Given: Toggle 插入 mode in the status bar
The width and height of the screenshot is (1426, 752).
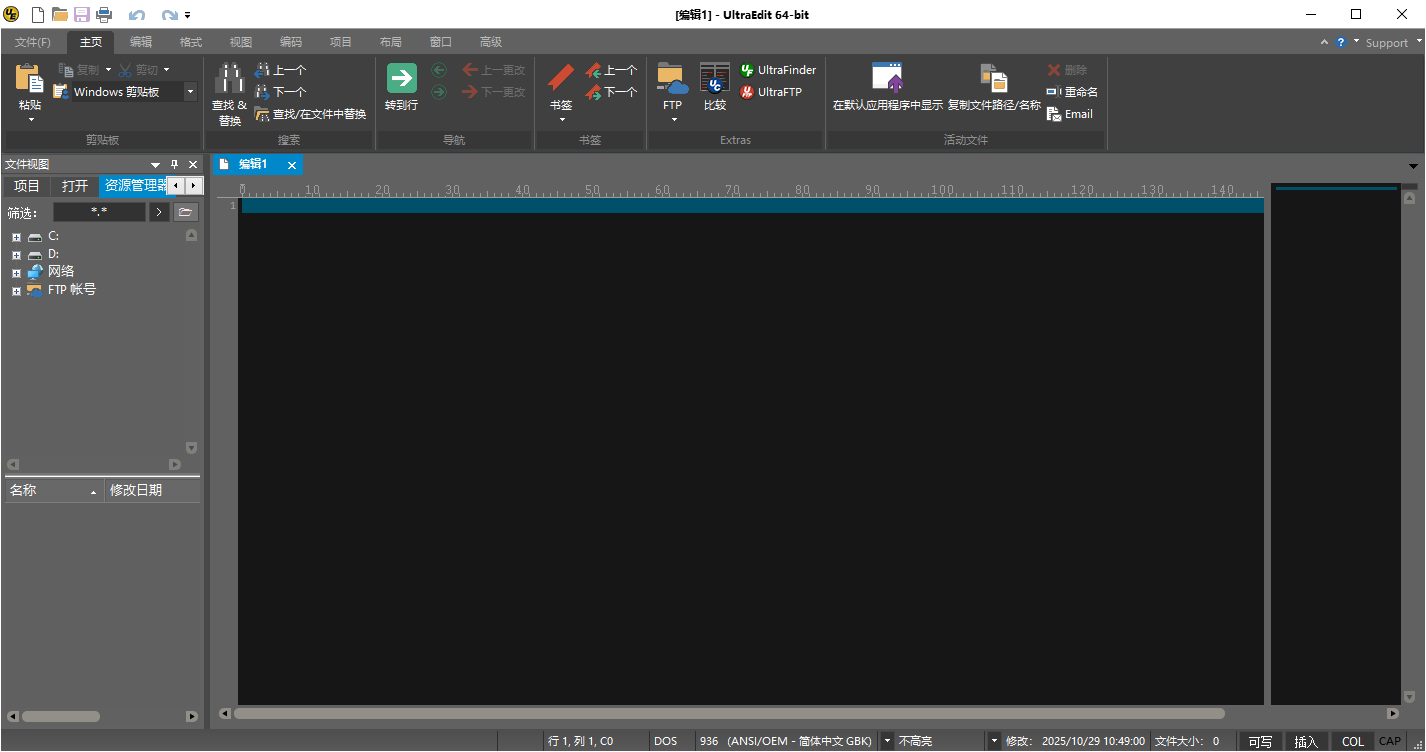Looking at the screenshot, I should 1307,740.
